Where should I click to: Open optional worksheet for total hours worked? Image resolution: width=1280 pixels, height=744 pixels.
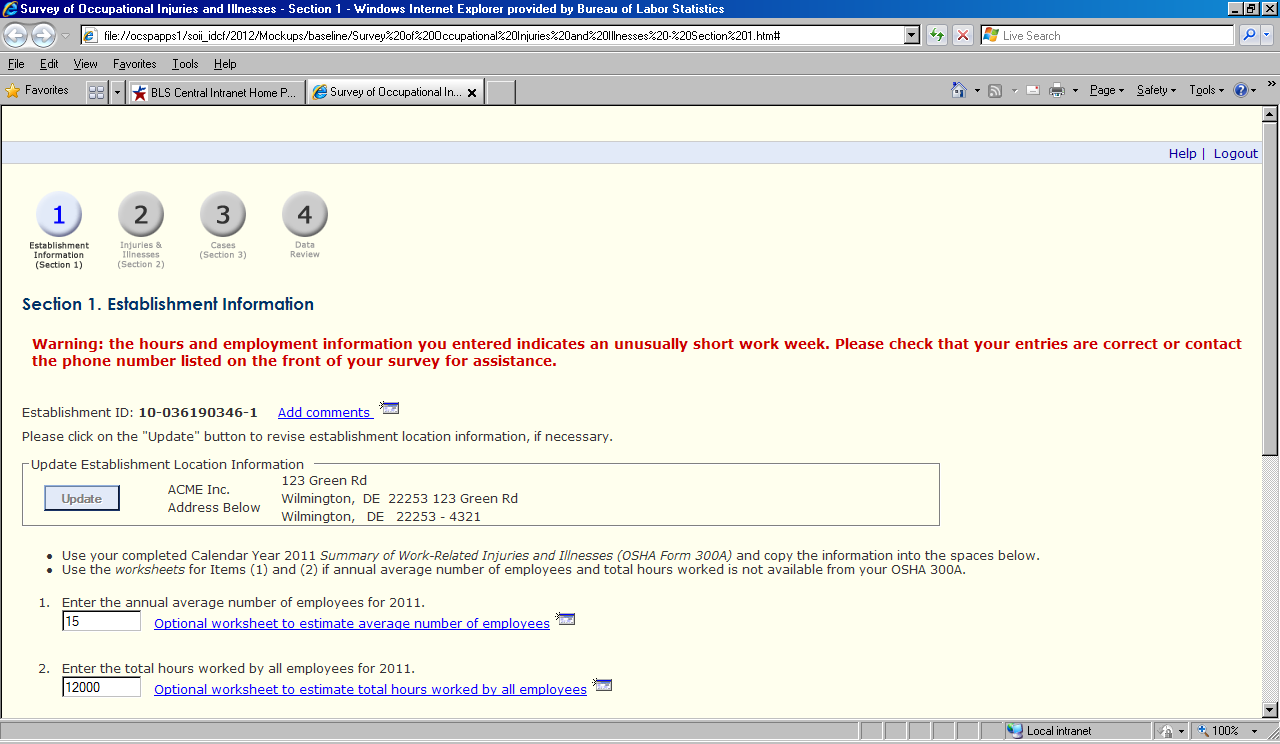[370, 689]
